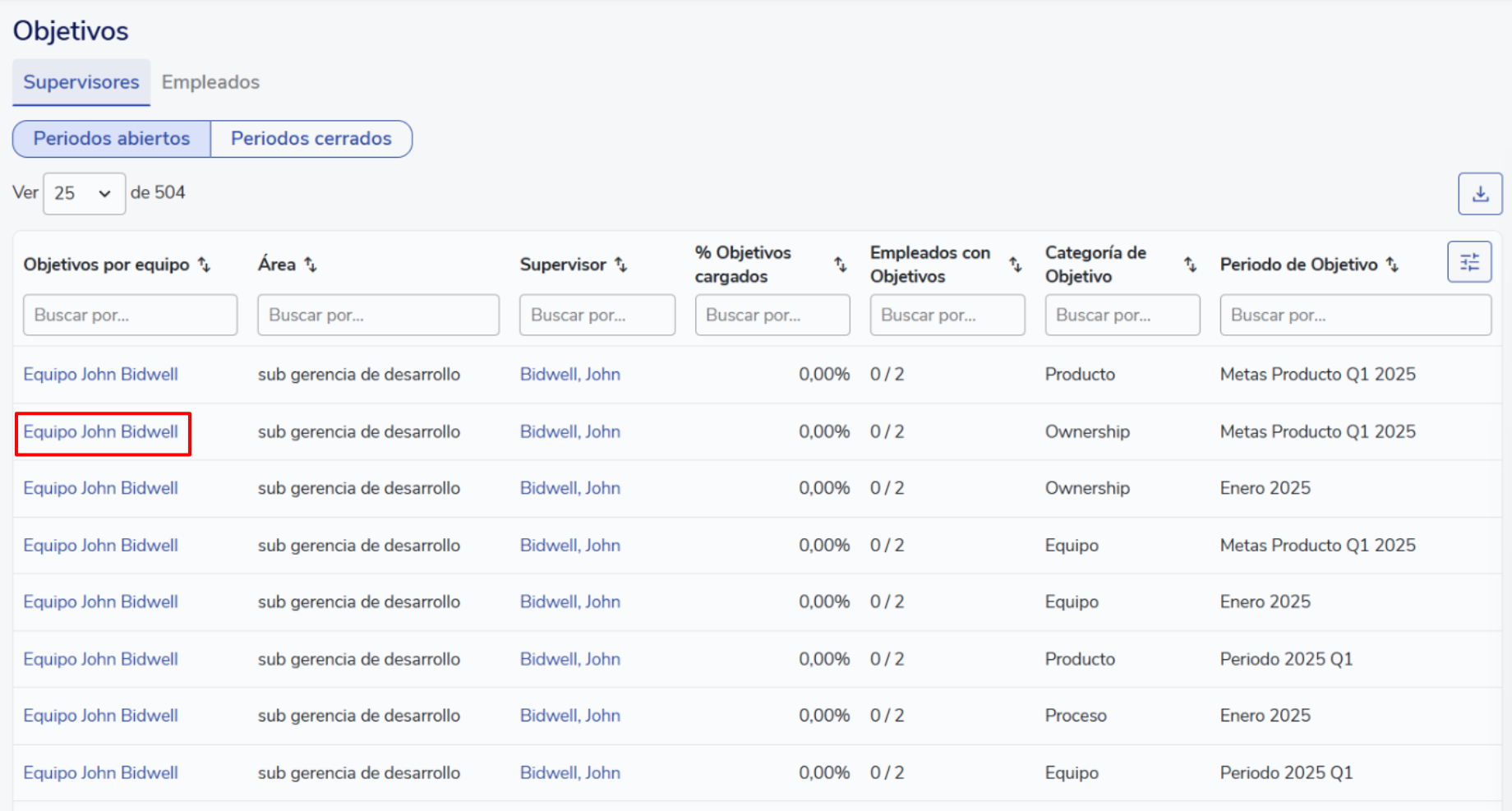Screen dimensions: 1512x811
Task: Sort by Categoría de Objetivo arrows
Action: pos(1189,265)
